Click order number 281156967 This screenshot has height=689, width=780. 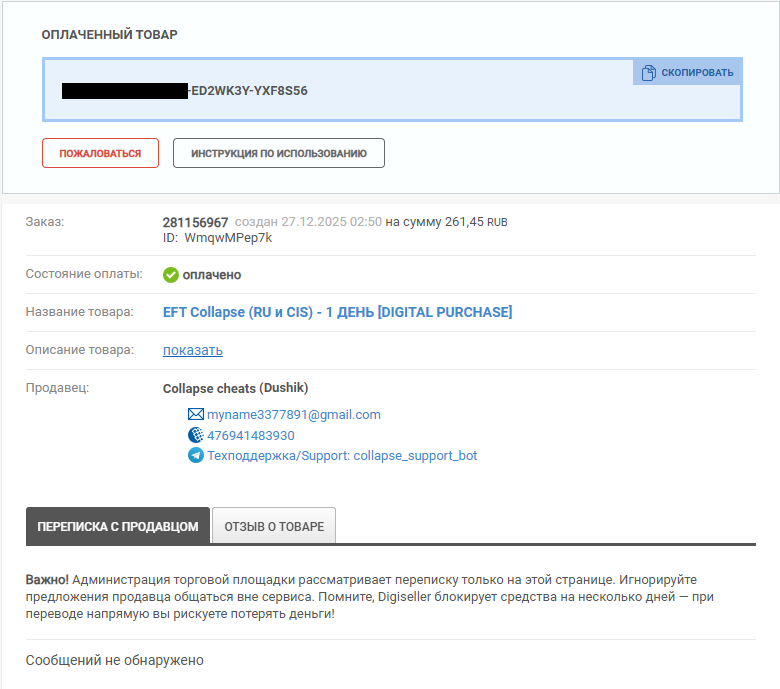pyautogui.click(x=195, y=222)
